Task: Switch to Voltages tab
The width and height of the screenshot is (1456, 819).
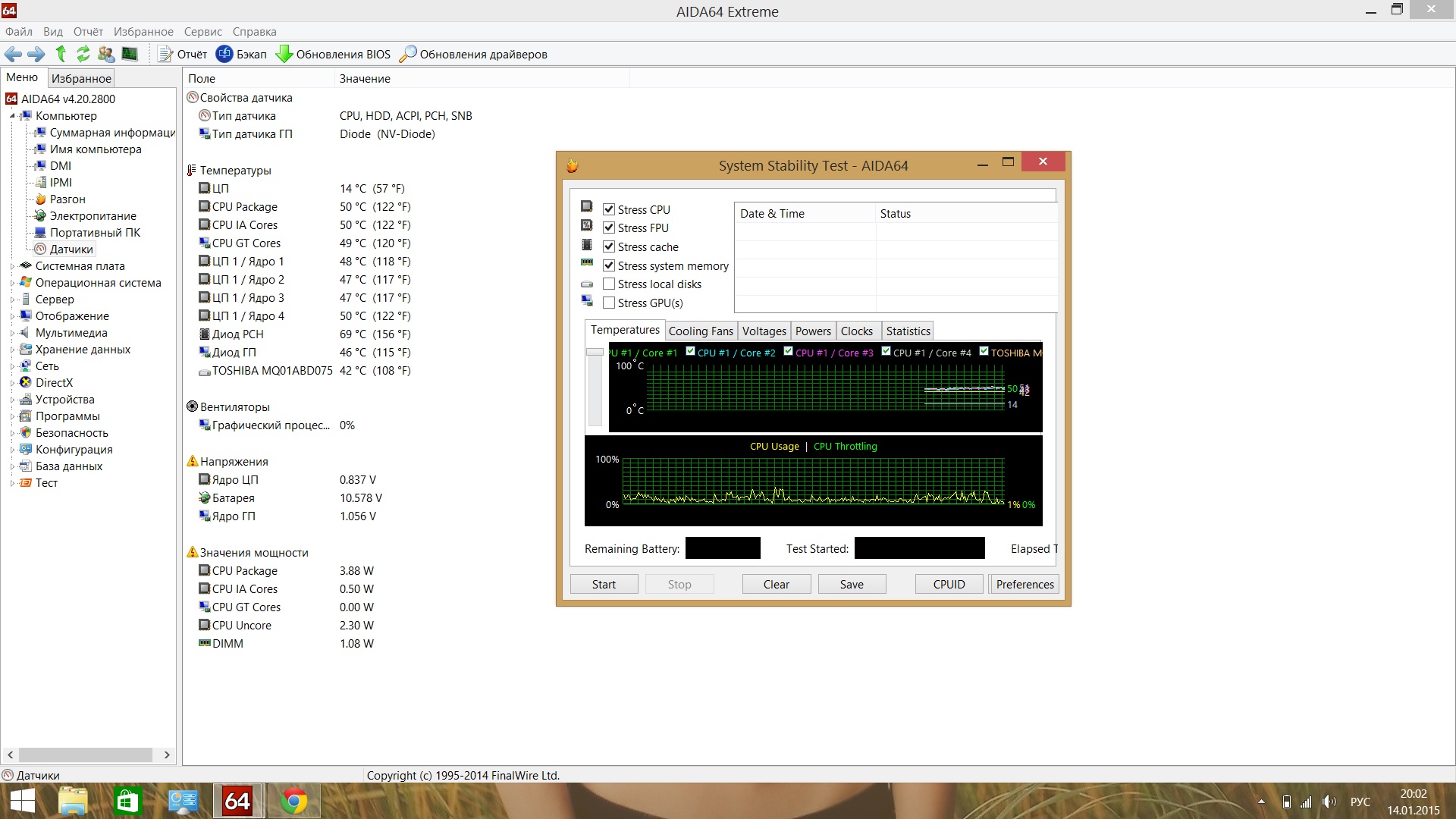Action: (764, 331)
